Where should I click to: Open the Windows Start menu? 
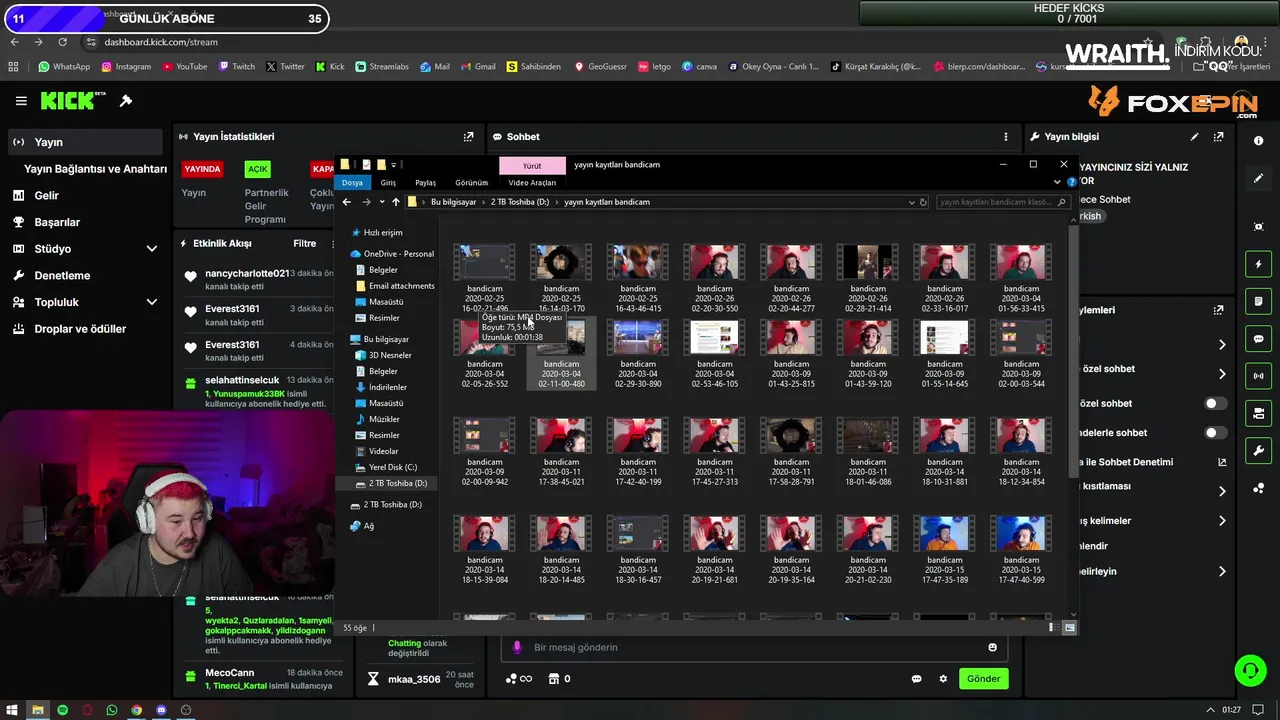tap(12, 710)
